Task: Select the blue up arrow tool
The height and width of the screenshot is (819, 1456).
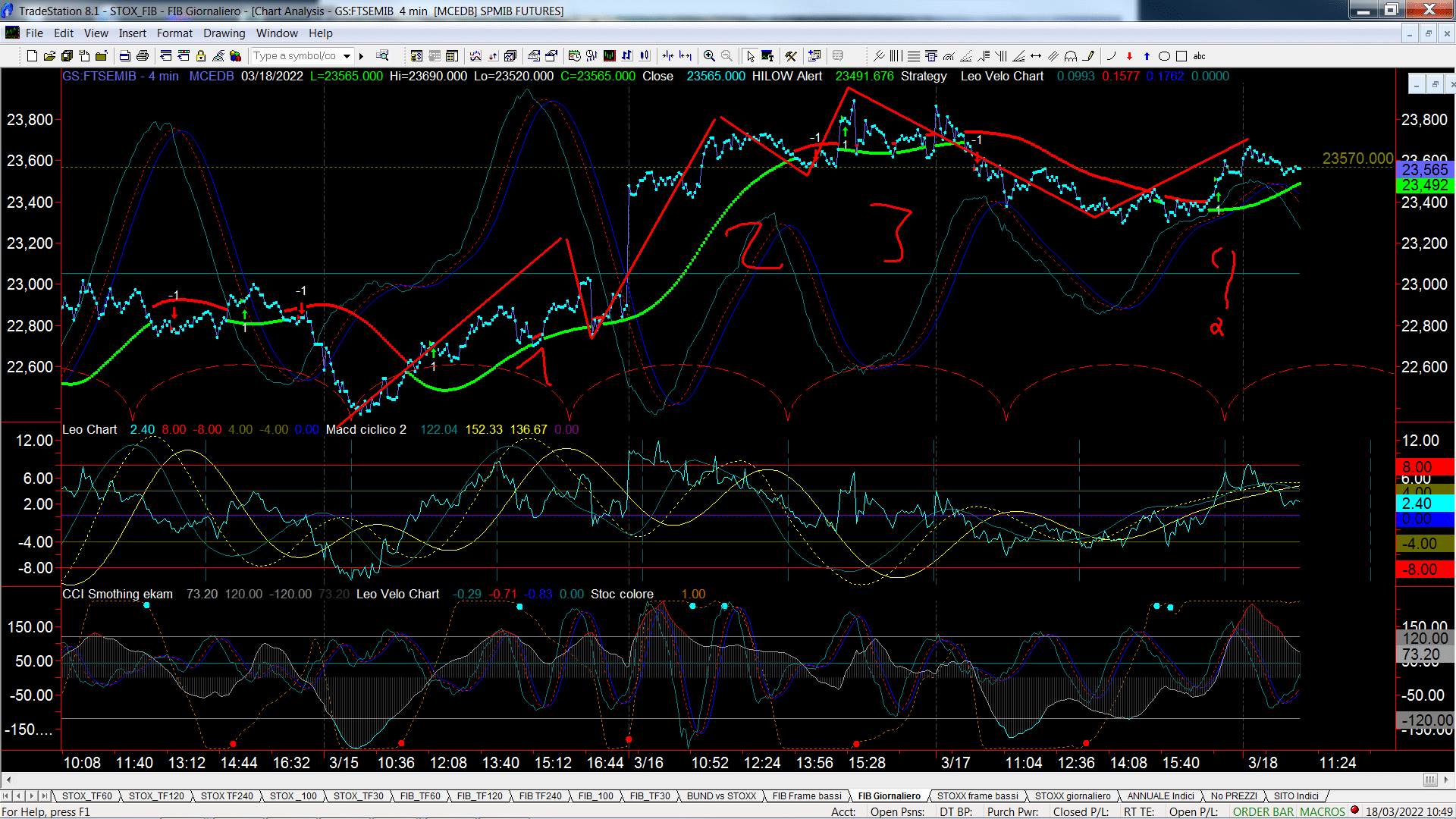Action: [1147, 56]
